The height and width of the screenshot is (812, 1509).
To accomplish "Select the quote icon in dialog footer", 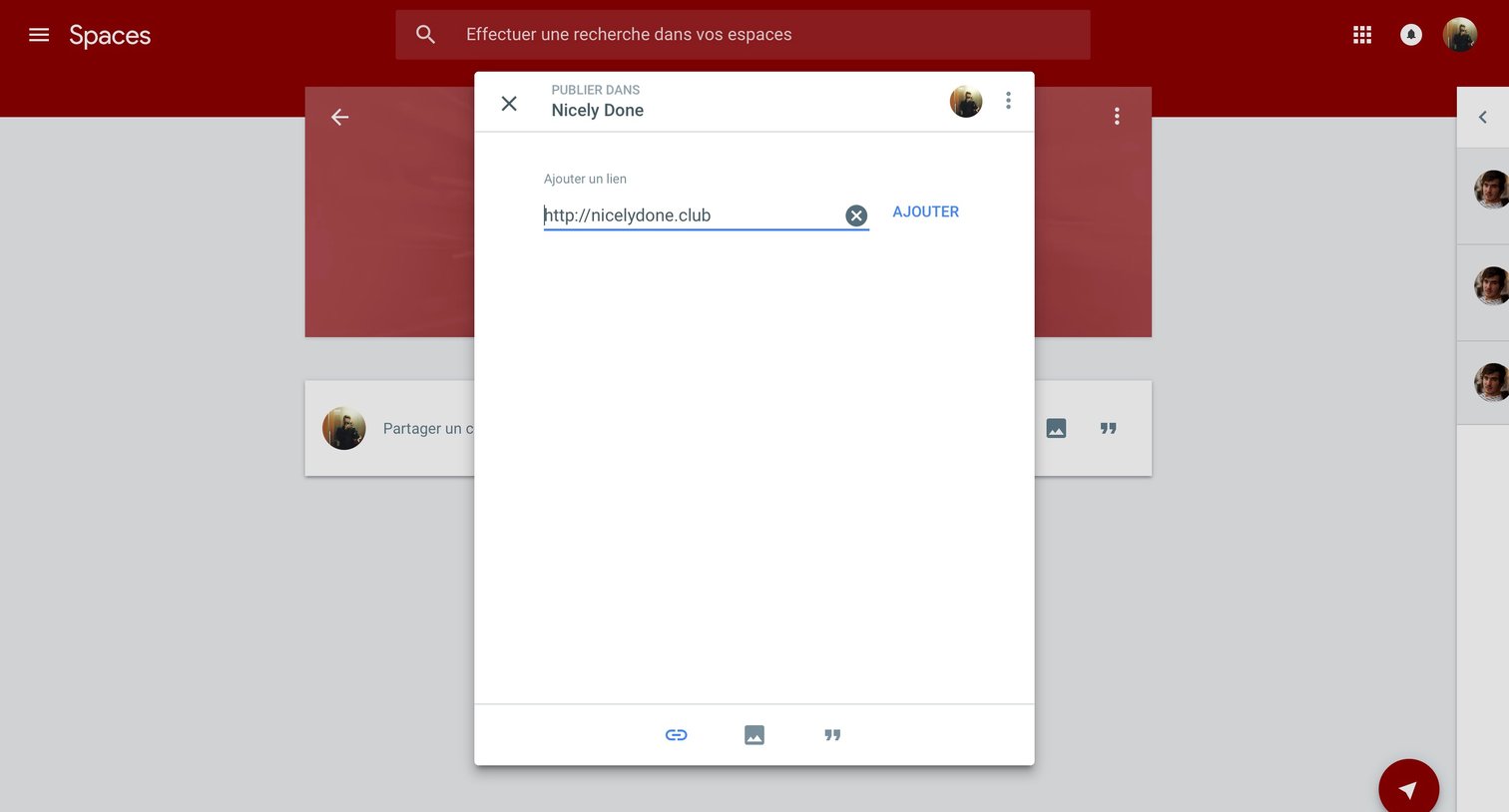I will pos(832,735).
